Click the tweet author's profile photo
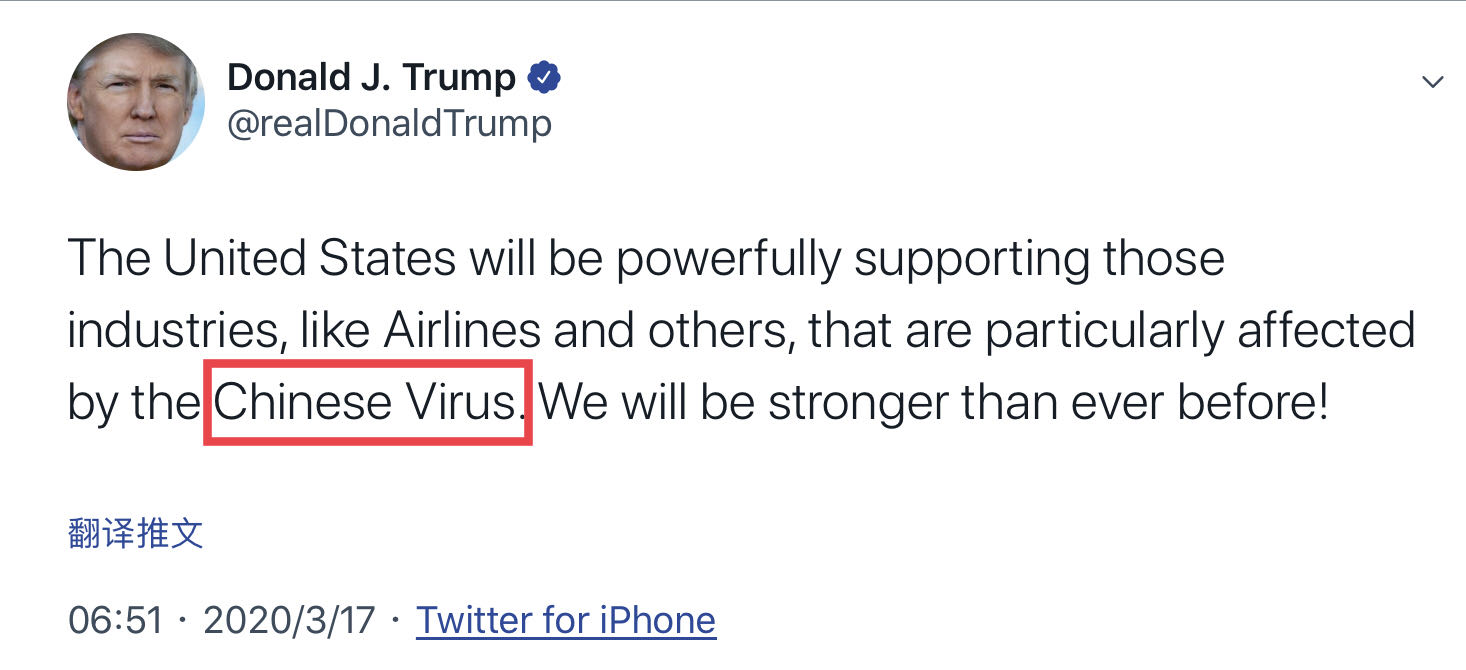 click(136, 102)
